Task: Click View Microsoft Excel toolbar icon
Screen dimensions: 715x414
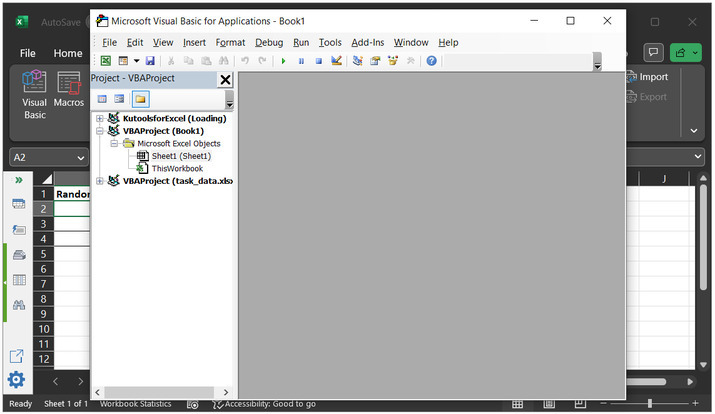Action: 105,61
